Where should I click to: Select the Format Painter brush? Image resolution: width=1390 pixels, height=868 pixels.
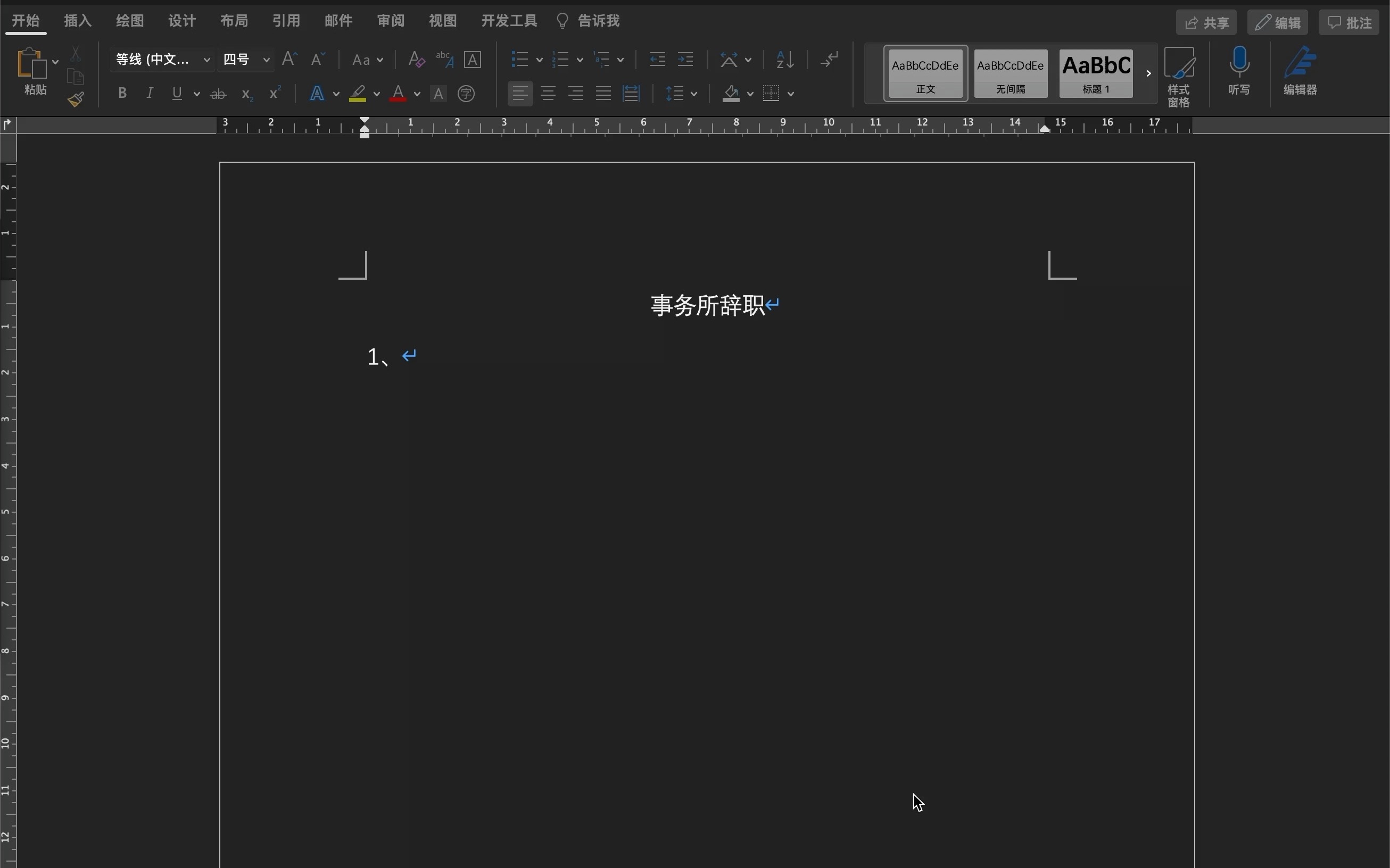click(75, 99)
